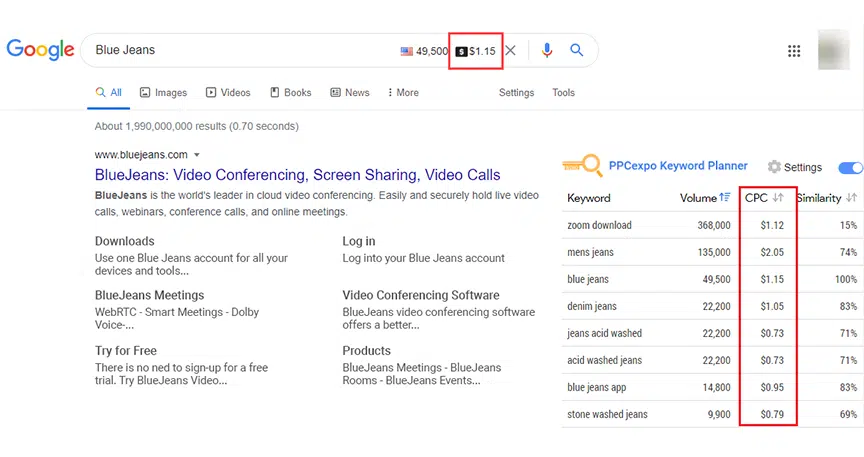Open the BlueJeans Meetings sitelink
Image resolution: width=864 pixels, height=457 pixels.
(x=149, y=295)
